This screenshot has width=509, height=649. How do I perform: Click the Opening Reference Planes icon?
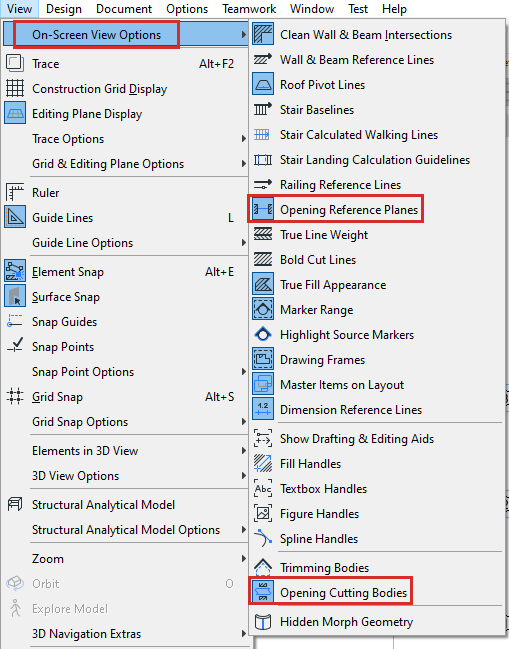pos(263,209)
